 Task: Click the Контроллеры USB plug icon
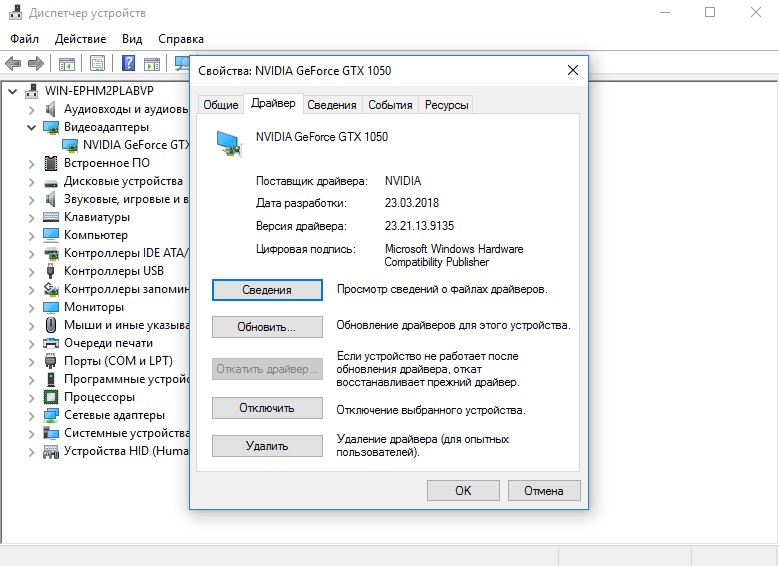pos(50,271)
